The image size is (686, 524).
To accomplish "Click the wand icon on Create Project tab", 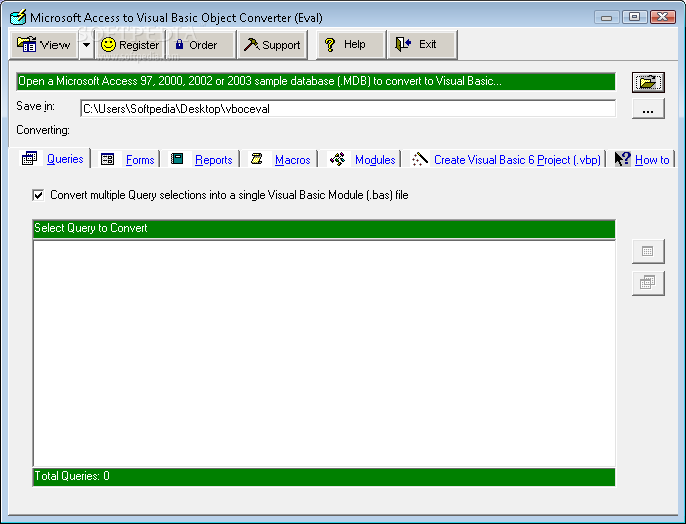I will click(x=420, y=159).
